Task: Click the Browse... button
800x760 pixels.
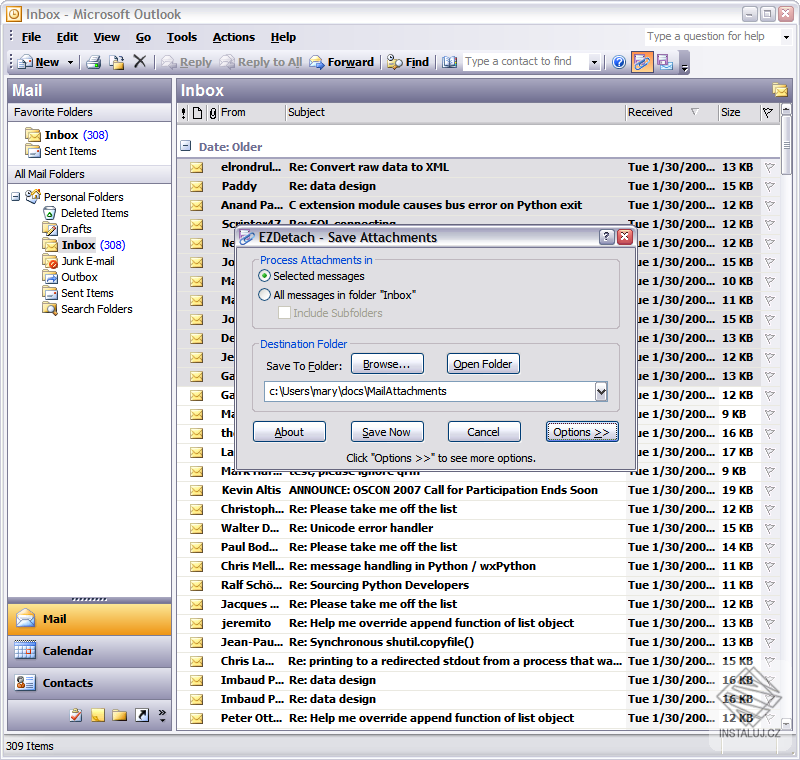Action: pos(393,364)
